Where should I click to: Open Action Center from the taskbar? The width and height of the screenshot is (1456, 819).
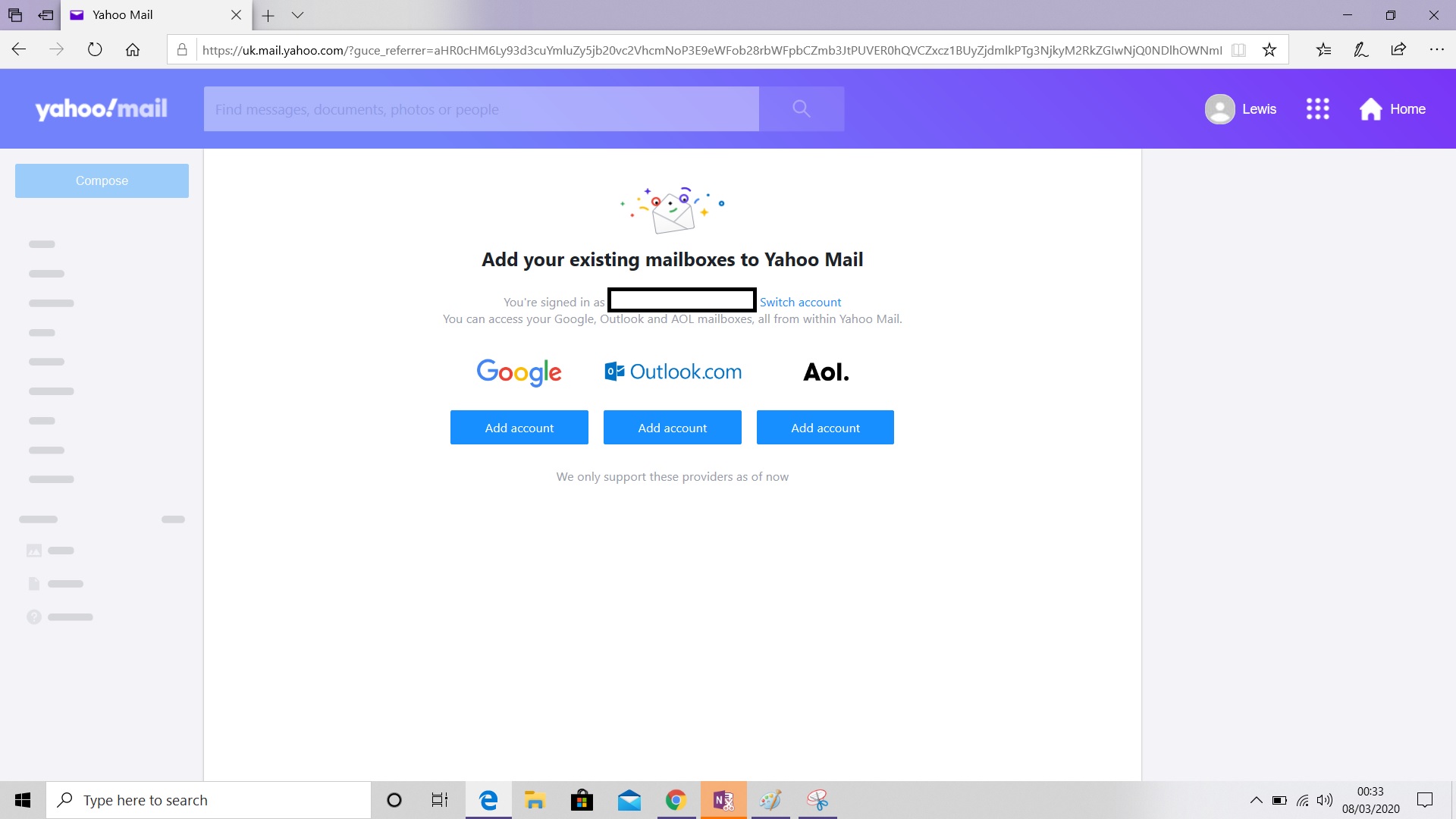[x=1424, y=800]
